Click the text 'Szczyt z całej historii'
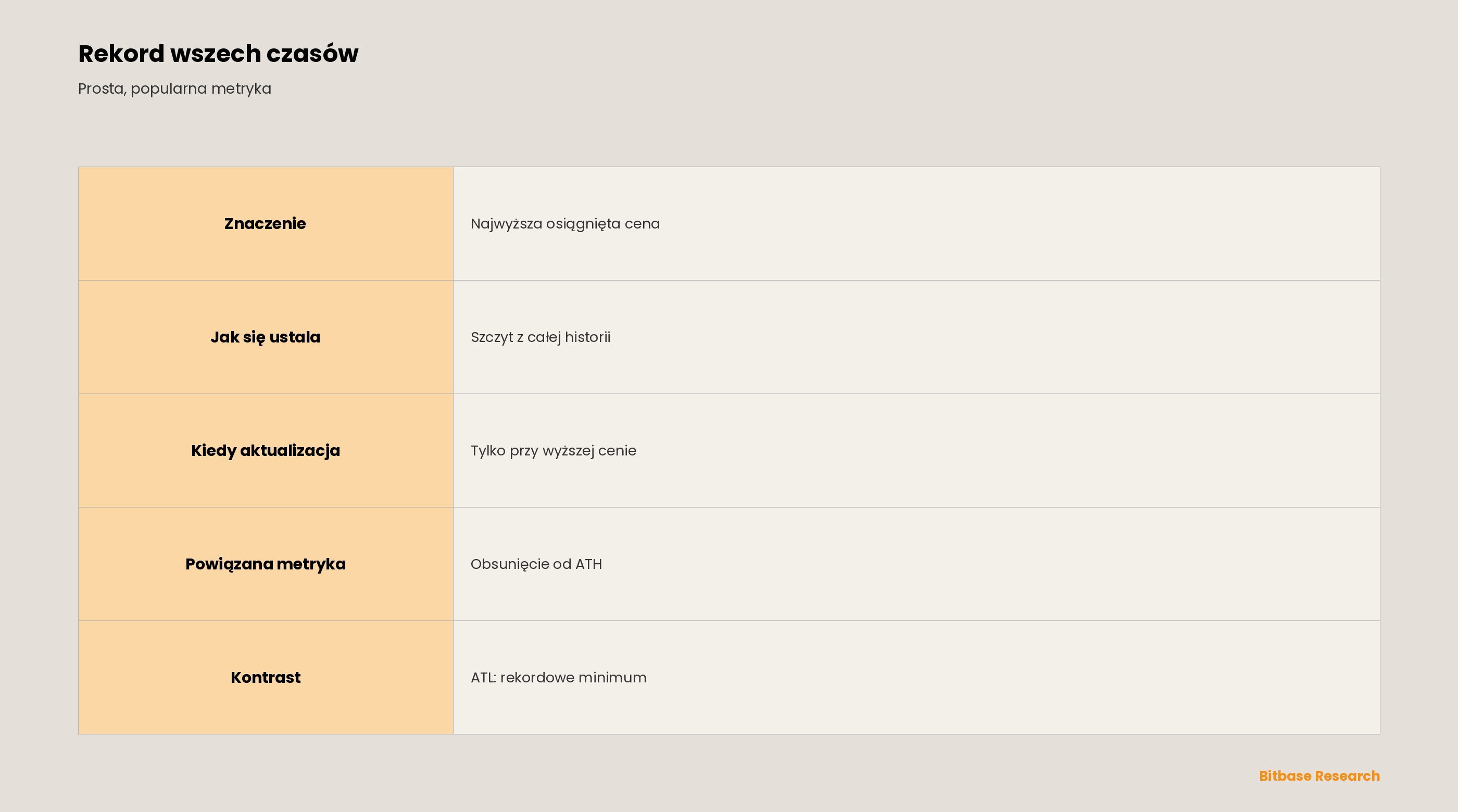This screenshot has height=812, width=1458. 540,337
